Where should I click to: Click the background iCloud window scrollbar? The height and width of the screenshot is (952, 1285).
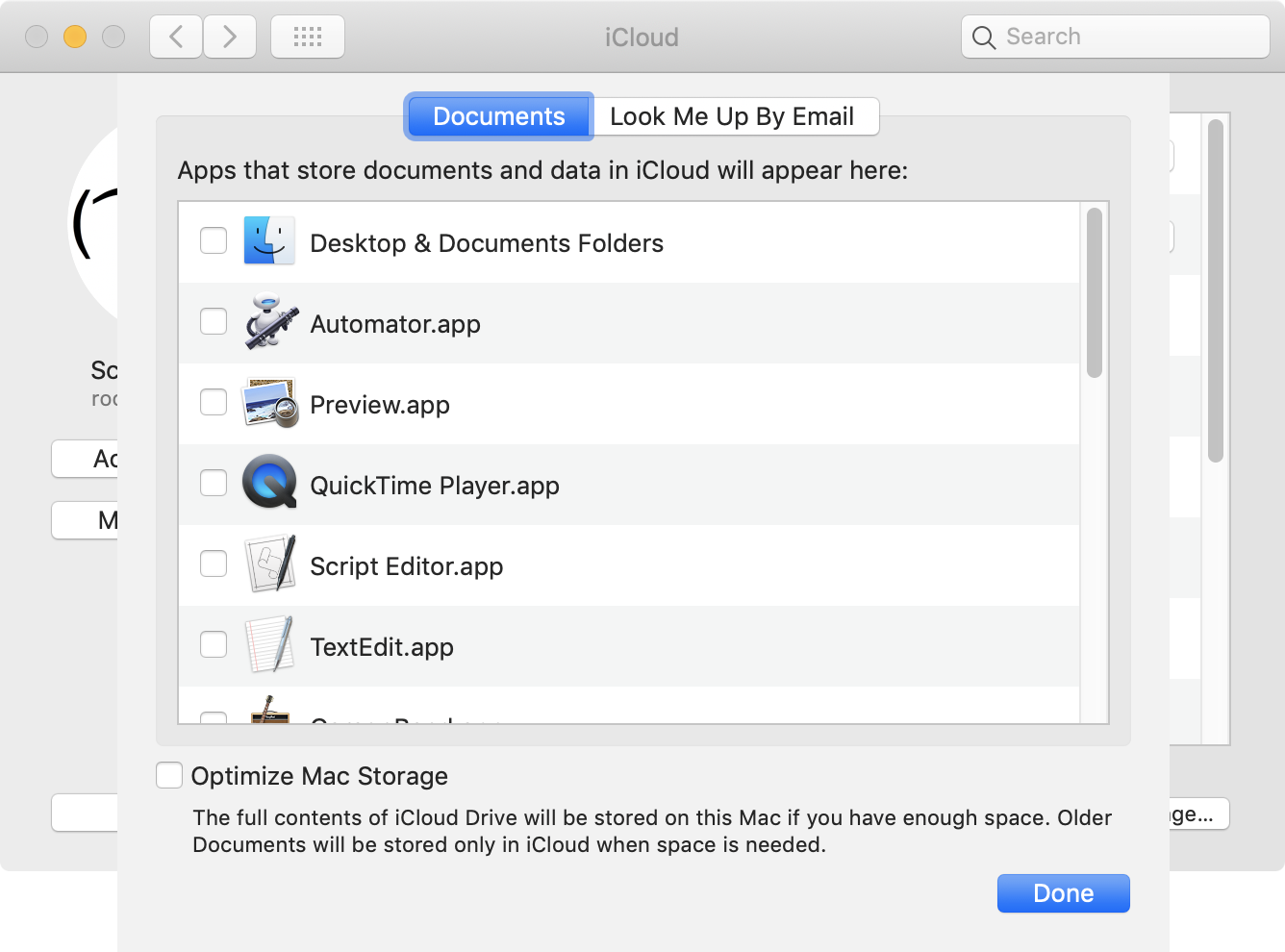[x=1216, y=290]
